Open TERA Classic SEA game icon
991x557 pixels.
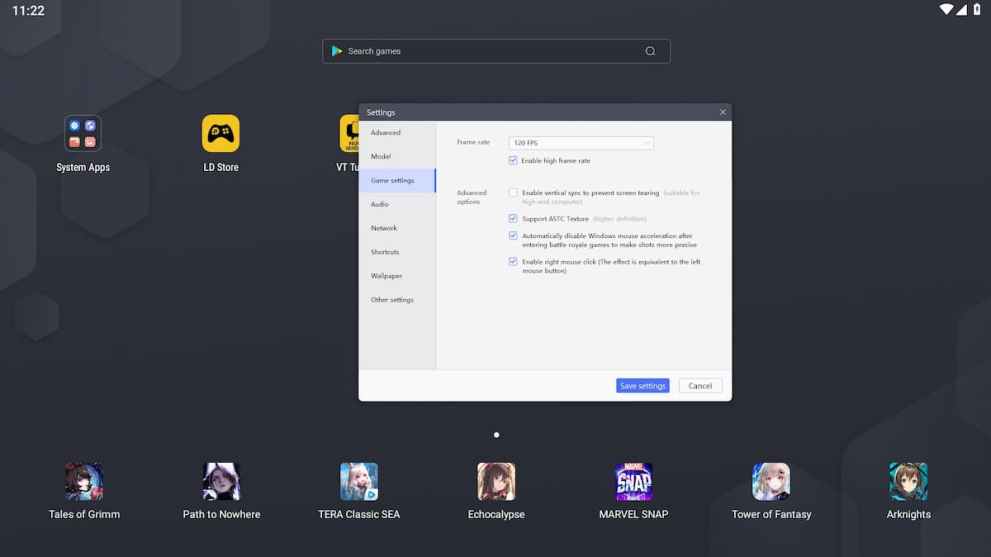tap(359, 482)
